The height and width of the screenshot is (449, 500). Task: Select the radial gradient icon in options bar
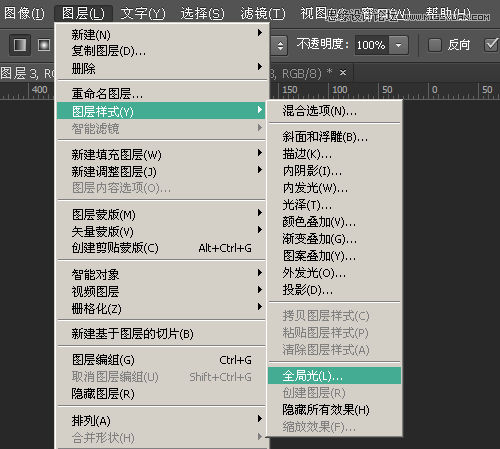[x=44, y=45]
